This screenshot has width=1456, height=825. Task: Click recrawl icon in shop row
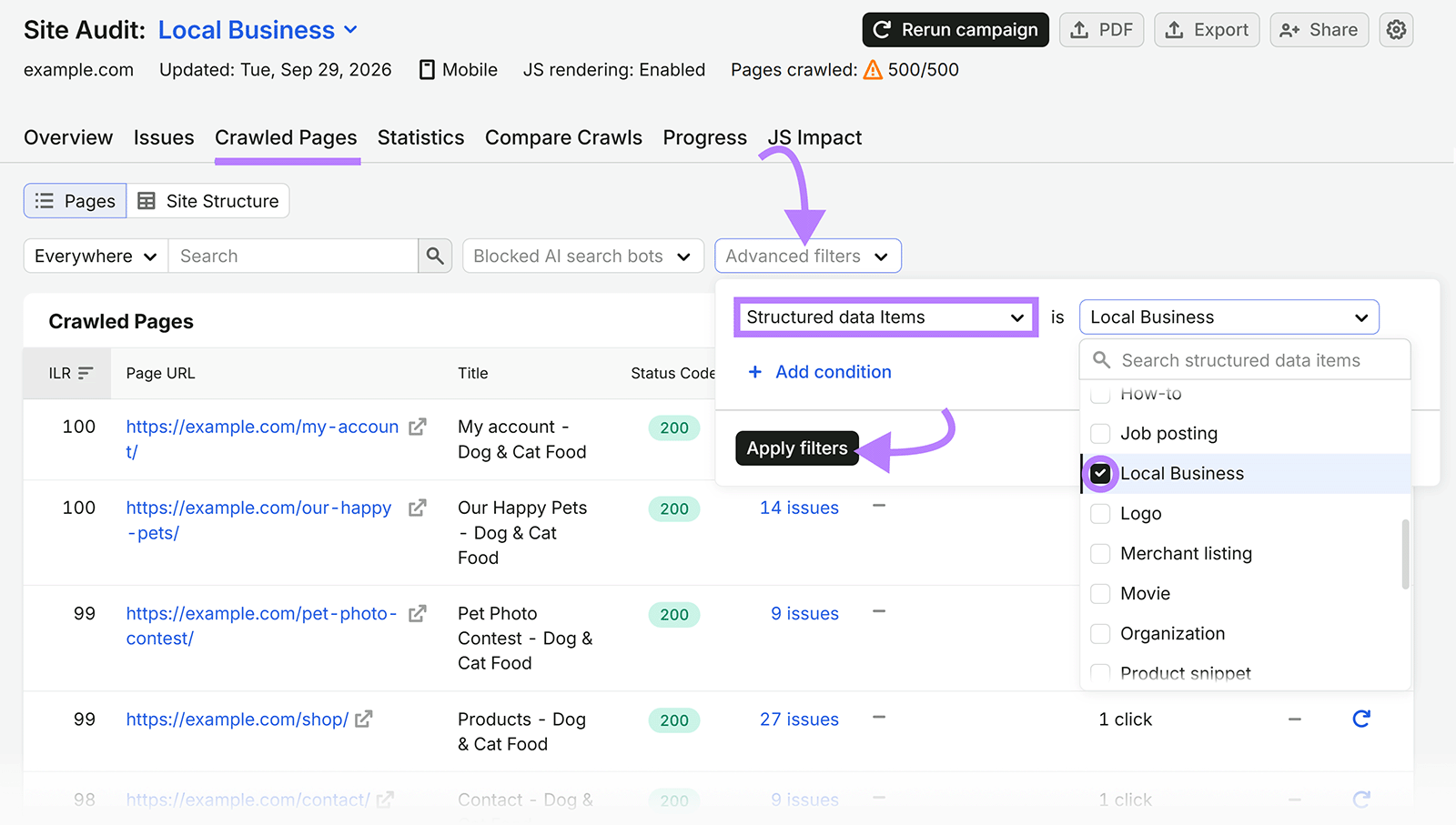tap(1361, 719)
